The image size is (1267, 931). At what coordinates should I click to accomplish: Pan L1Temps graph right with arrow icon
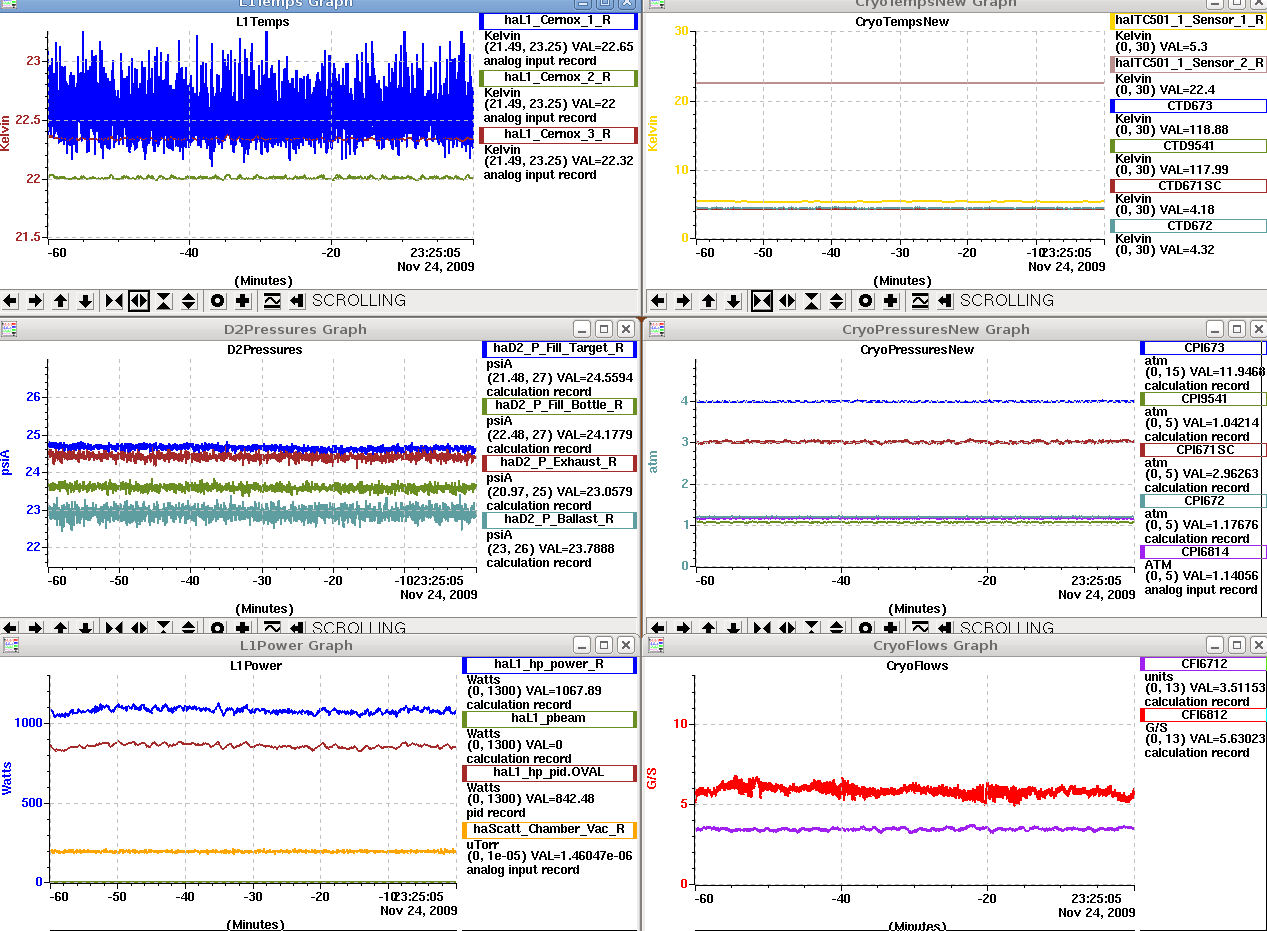[x=35, y=301]
